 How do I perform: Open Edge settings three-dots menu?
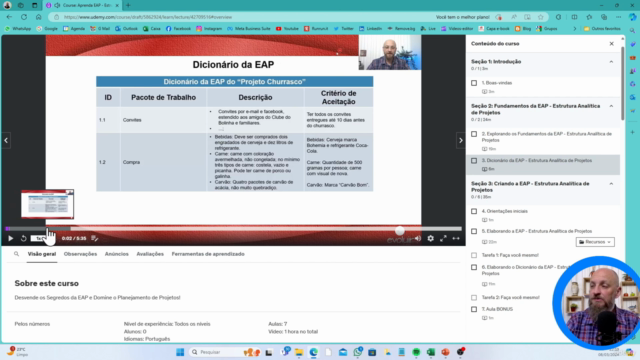(x=619, y=17)
